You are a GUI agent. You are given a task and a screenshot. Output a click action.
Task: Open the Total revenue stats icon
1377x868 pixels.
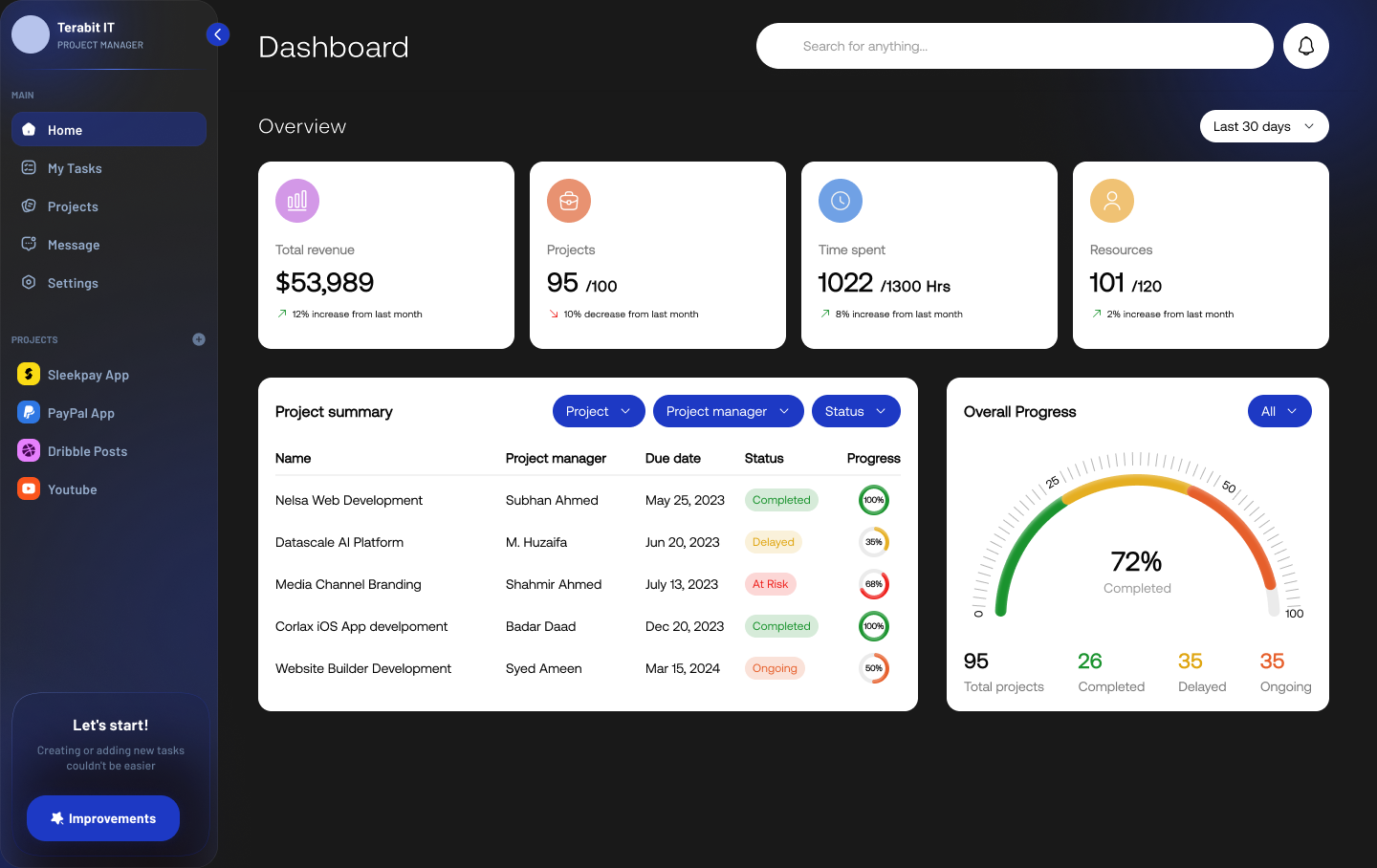pyautogui.click(x=296, y=201)
